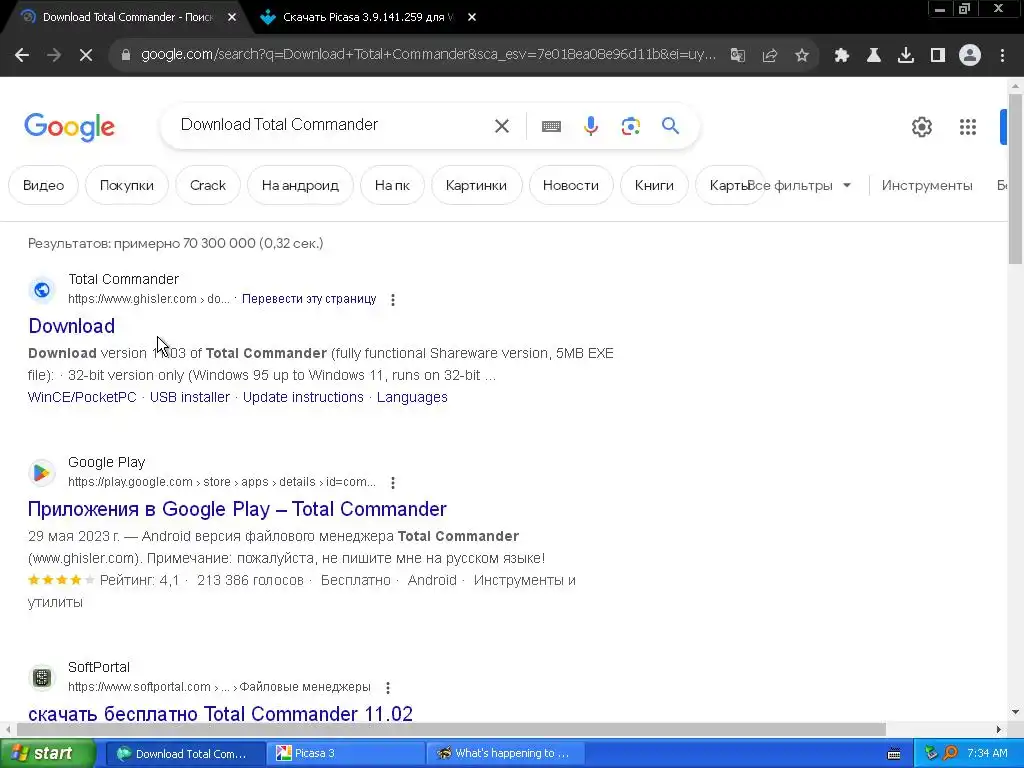
Task: Apply the Crack filter chip
Action: pos(208,185)
